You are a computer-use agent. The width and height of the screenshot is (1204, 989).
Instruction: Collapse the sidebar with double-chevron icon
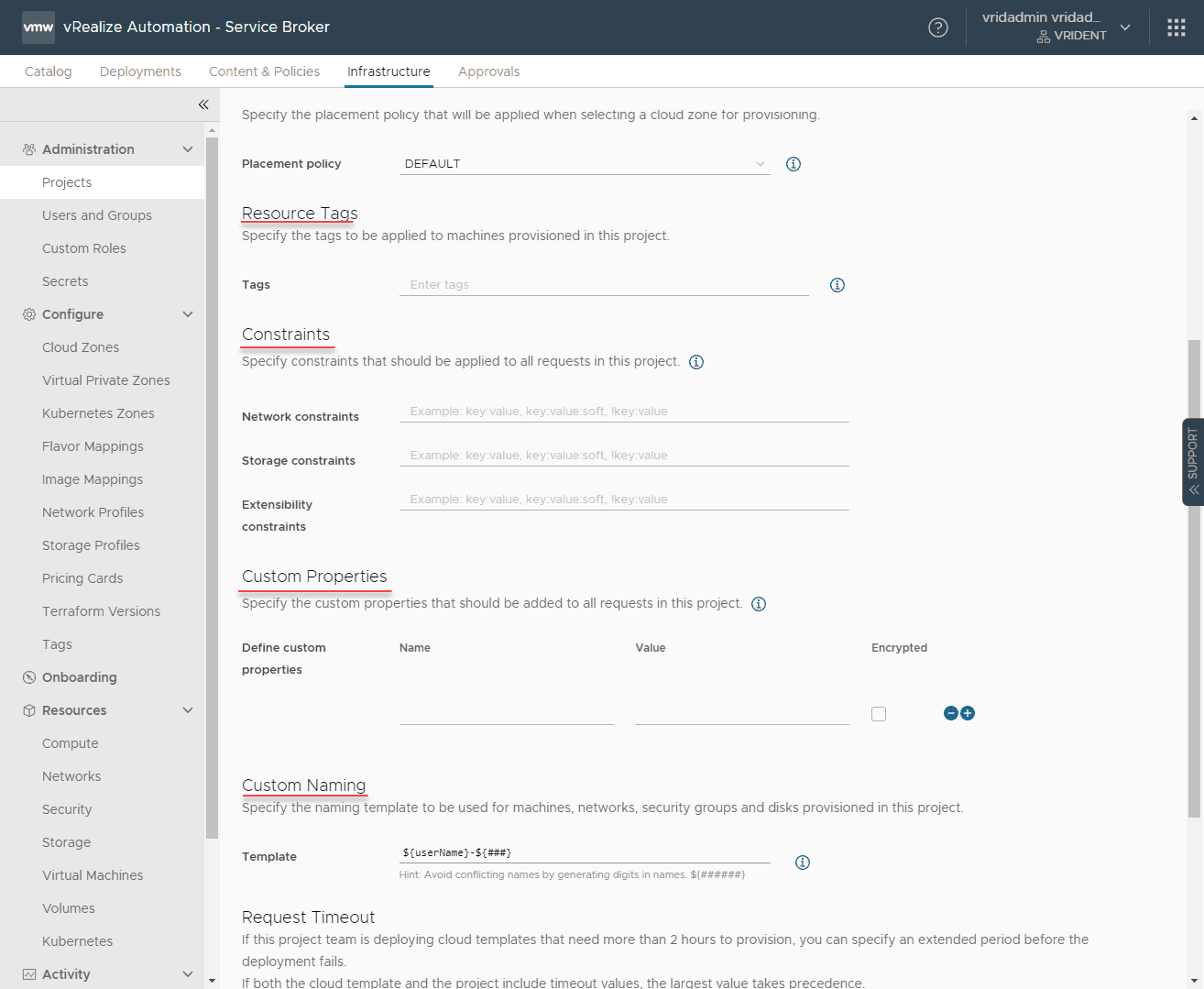pos(203,104)
